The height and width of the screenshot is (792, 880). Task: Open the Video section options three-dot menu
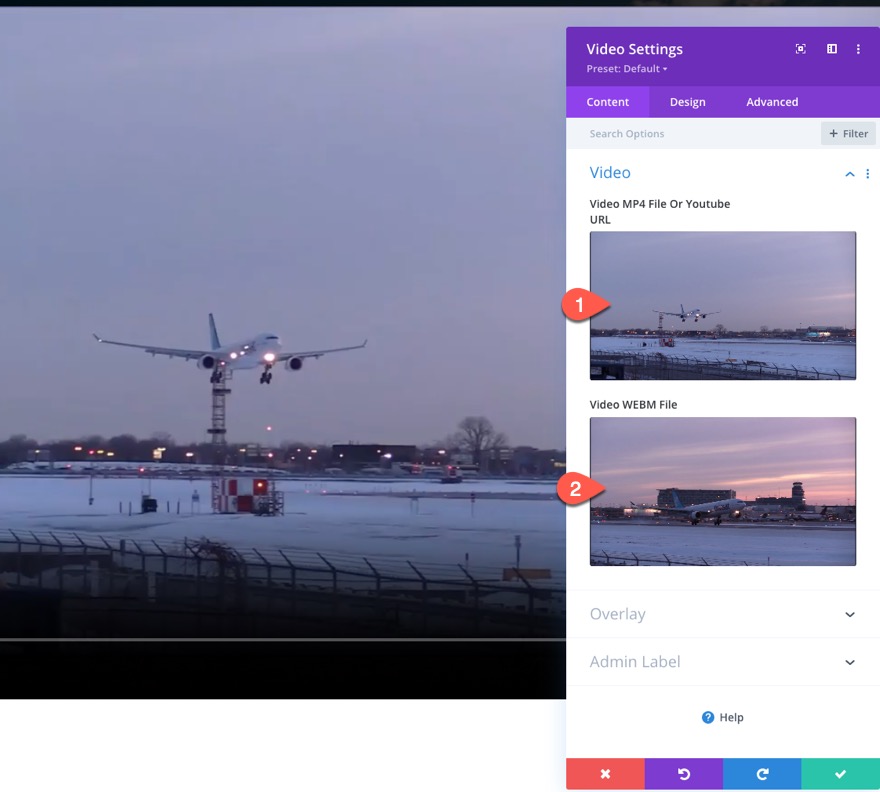[868, 173]
